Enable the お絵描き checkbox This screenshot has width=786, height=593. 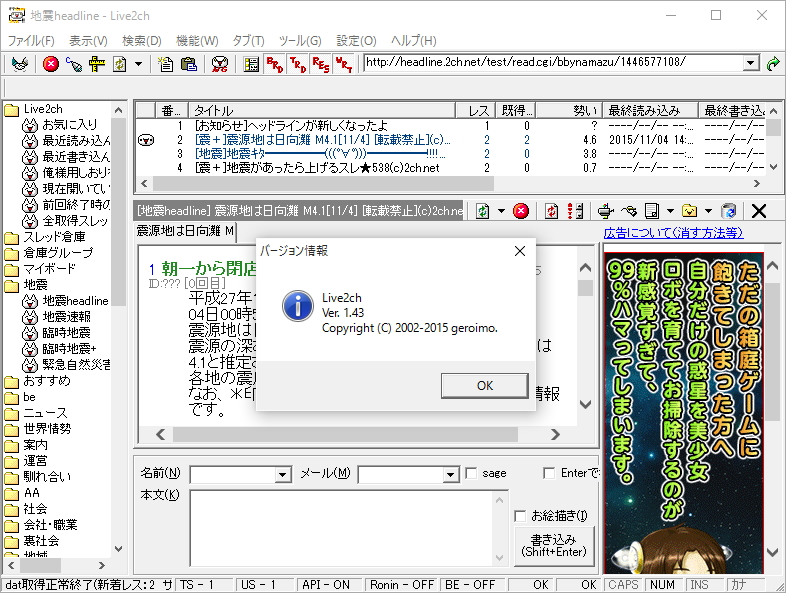tap(520, 515)
